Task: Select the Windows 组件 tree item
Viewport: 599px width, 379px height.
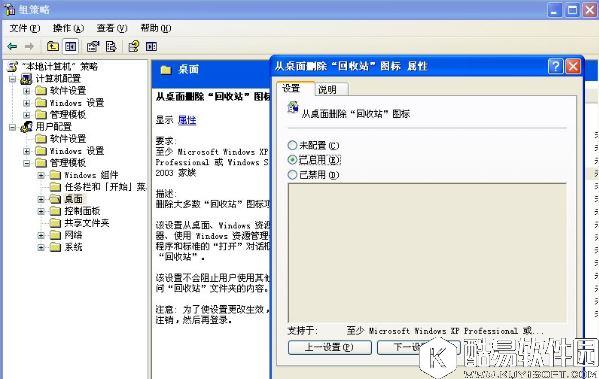Action: (91, 175)
